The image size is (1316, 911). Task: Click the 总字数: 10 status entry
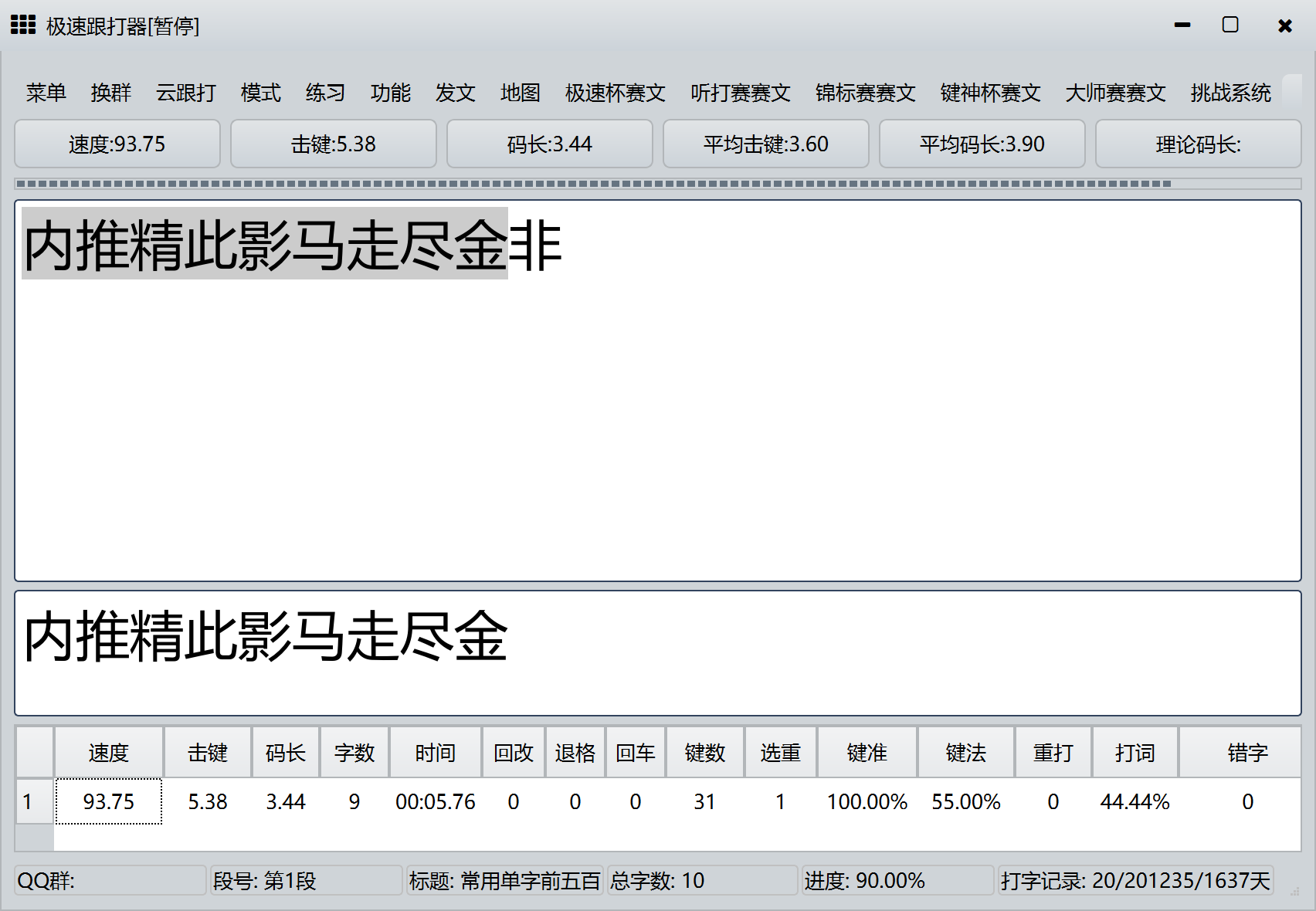[x=703, y=880]
